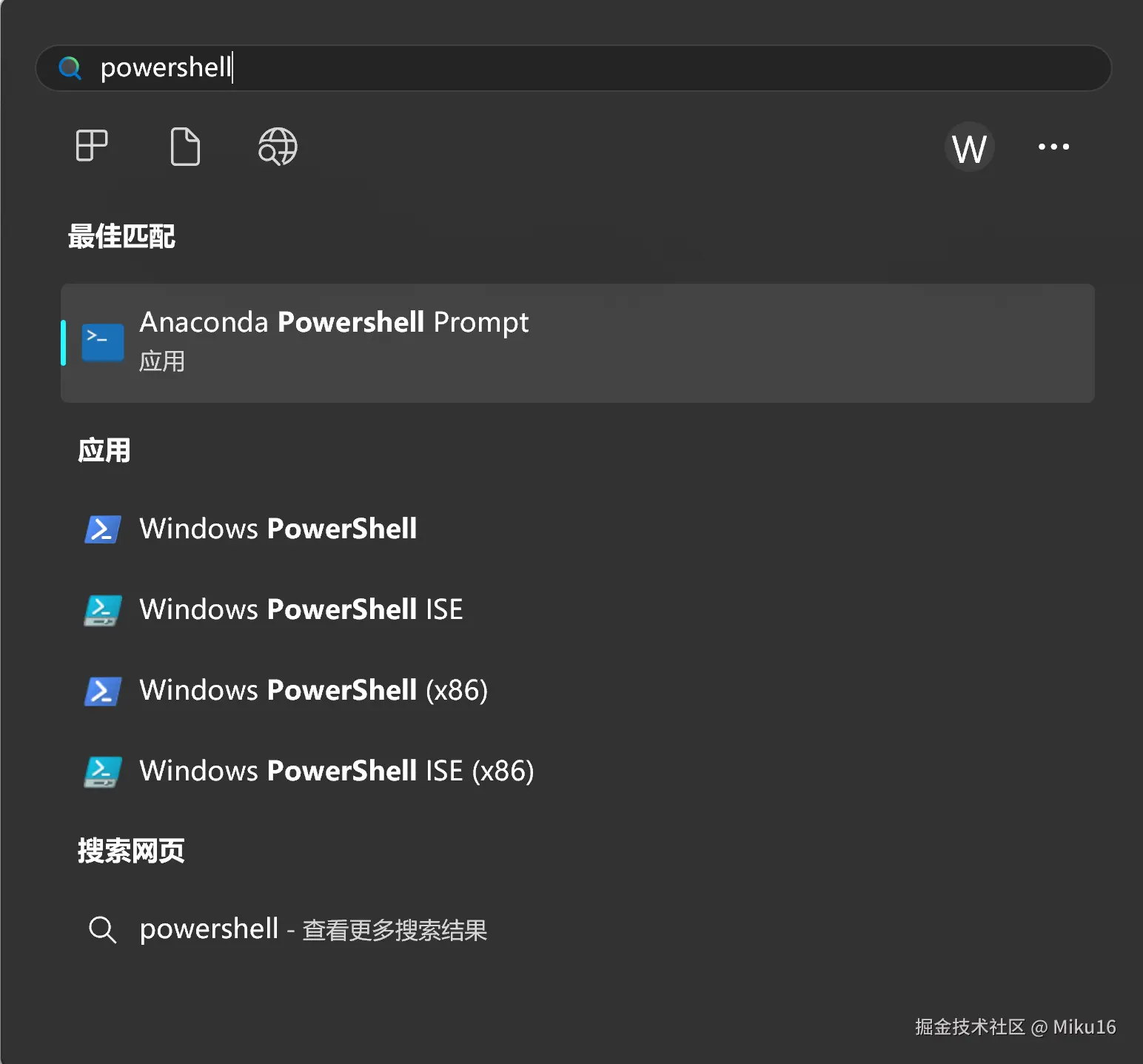Click the search magnifier icon in search box
This screenshot has height=1064, width=1143.
70,68
